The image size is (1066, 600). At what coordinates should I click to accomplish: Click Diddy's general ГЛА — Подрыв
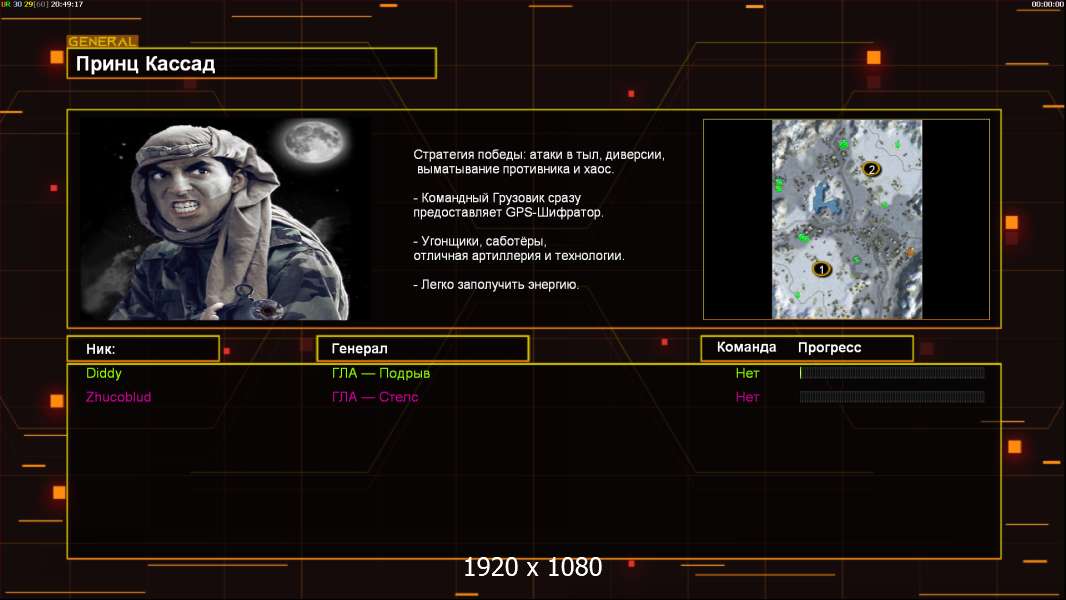[381, 373]
